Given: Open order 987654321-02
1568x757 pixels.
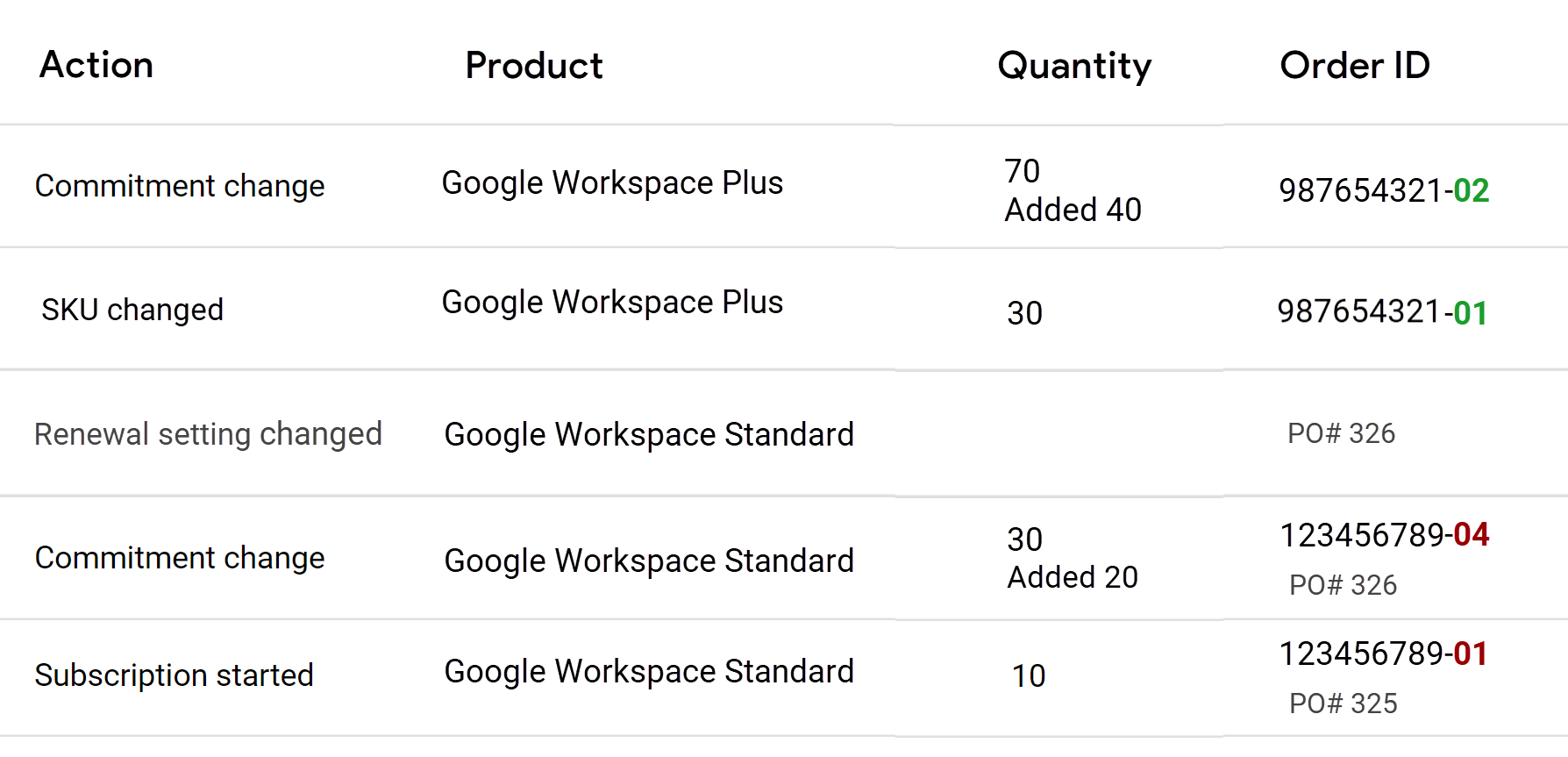Looking at the screenshot, I should point(1384,190).
